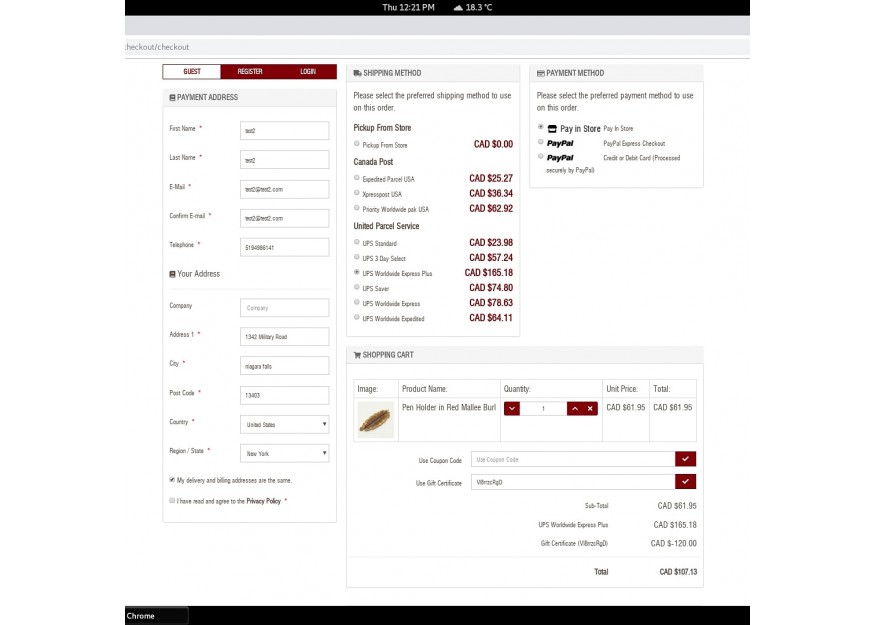Open the Privacy Policy link
The height and width of the screenshot is (625, 875).
coord(264,501)
